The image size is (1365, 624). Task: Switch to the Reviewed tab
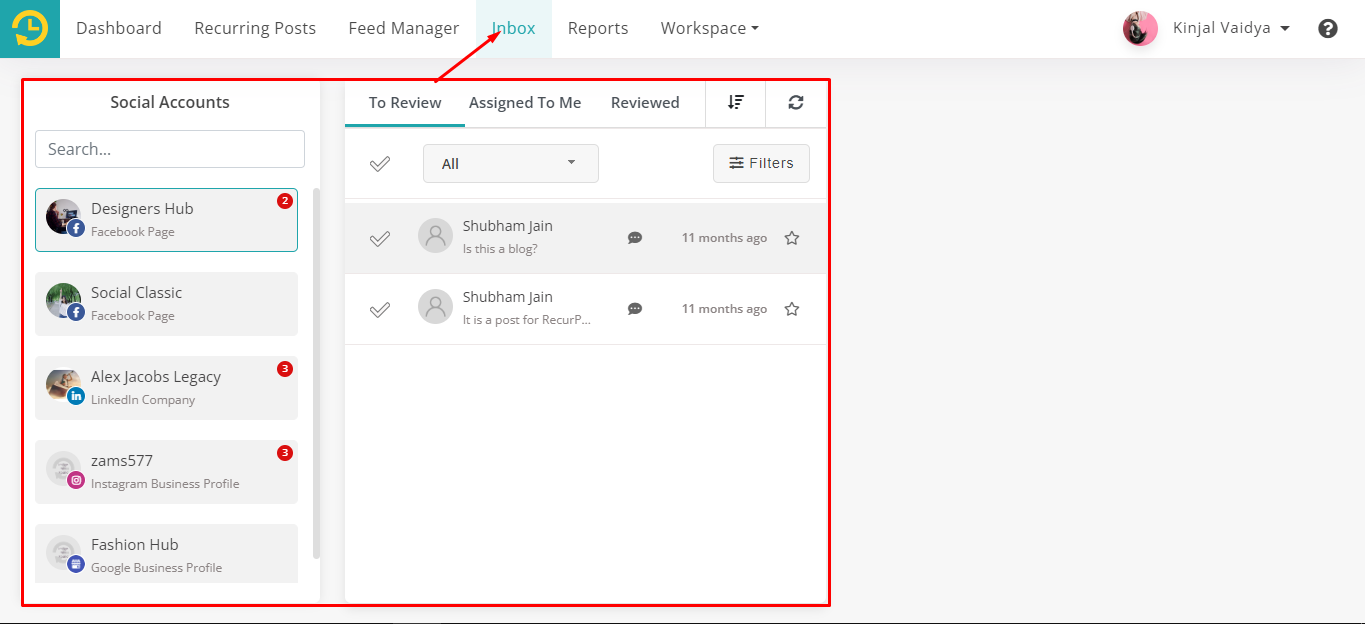(645, 102)
